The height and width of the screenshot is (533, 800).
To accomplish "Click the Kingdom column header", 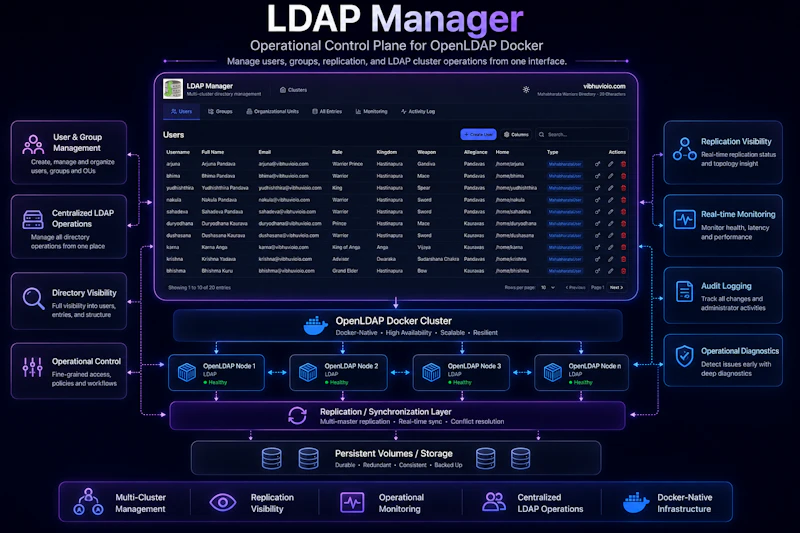I will coord(386,152).
